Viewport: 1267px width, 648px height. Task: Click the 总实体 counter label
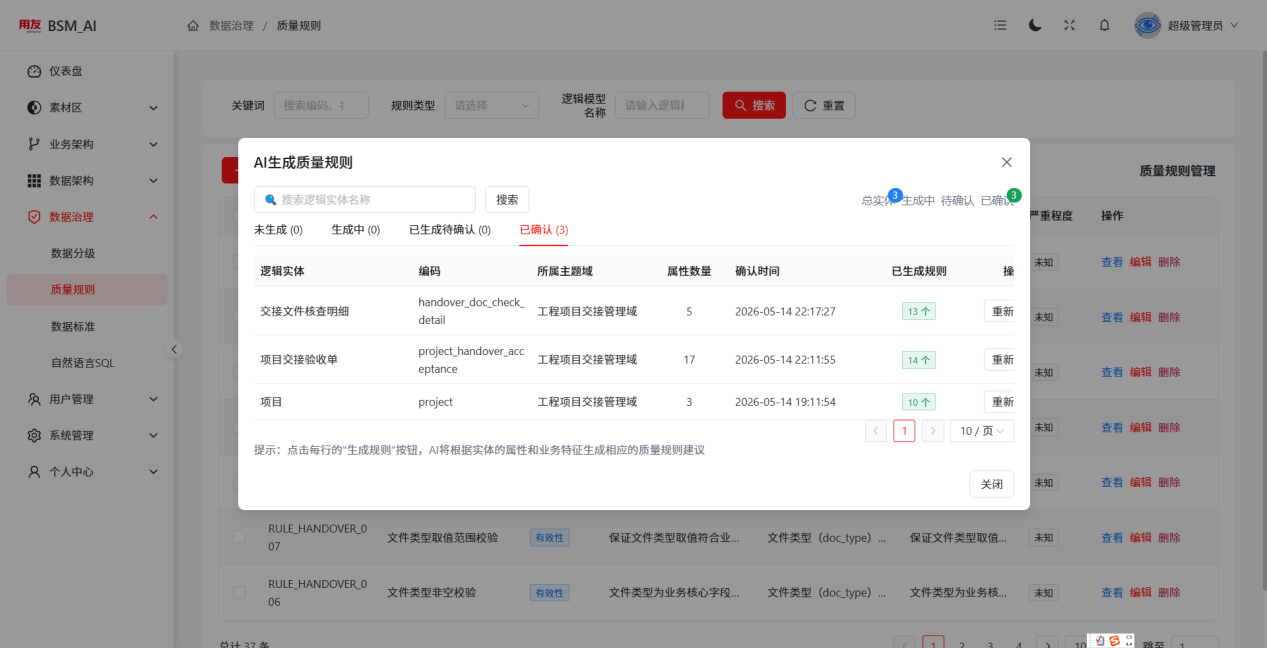click(878, 200)
